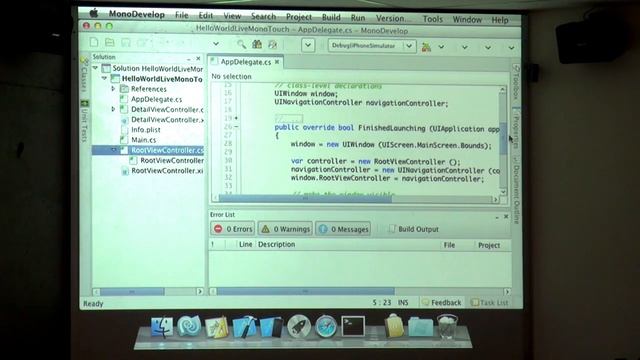Open the Build menu
Screen dimensions: 640x360
pos(331,17)
